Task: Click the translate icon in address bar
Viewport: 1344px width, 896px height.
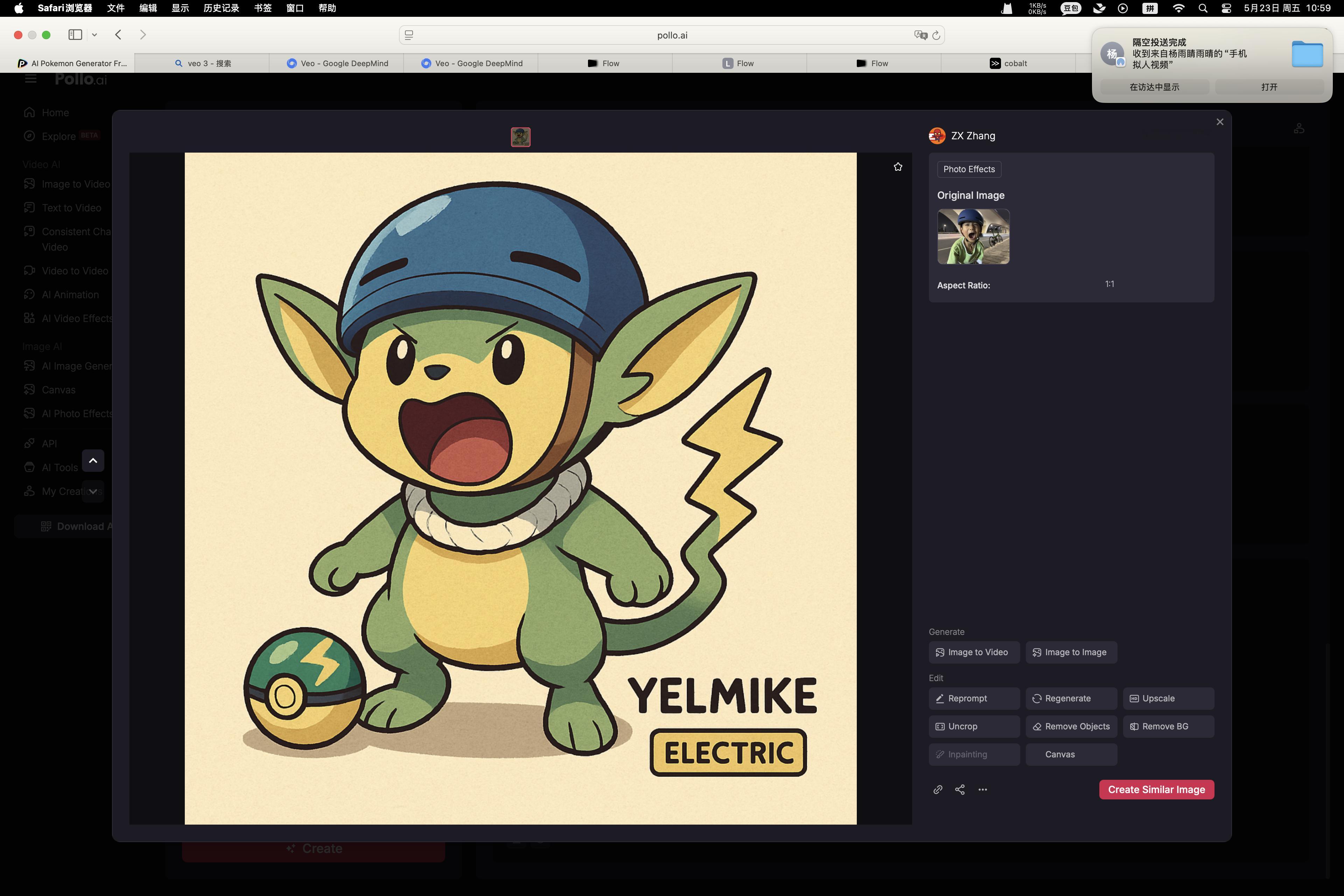Action: [x=920, y=35]
